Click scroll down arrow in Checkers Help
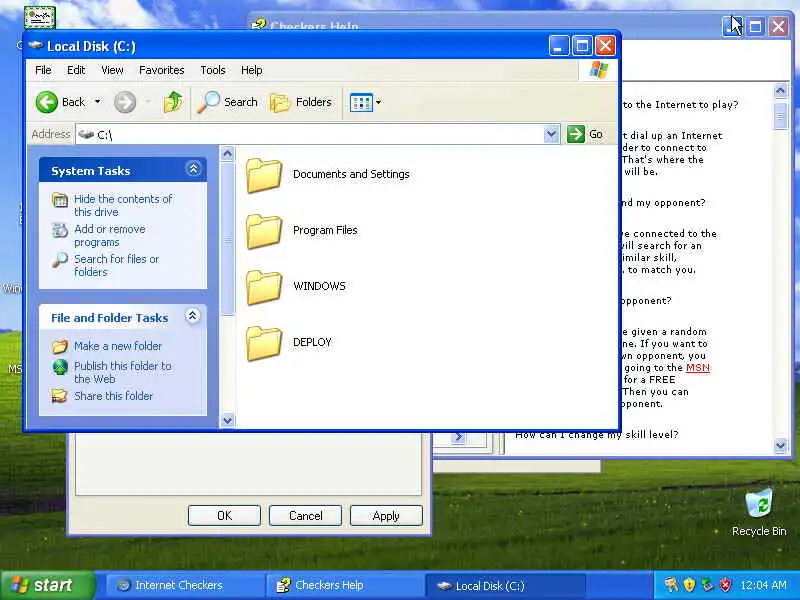 point(780,445)
